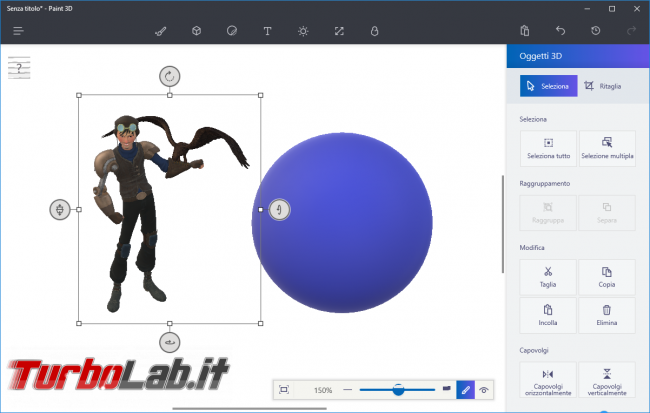Click the Elimina button
The height and width of the screenshot is (413, 650).
607,315
